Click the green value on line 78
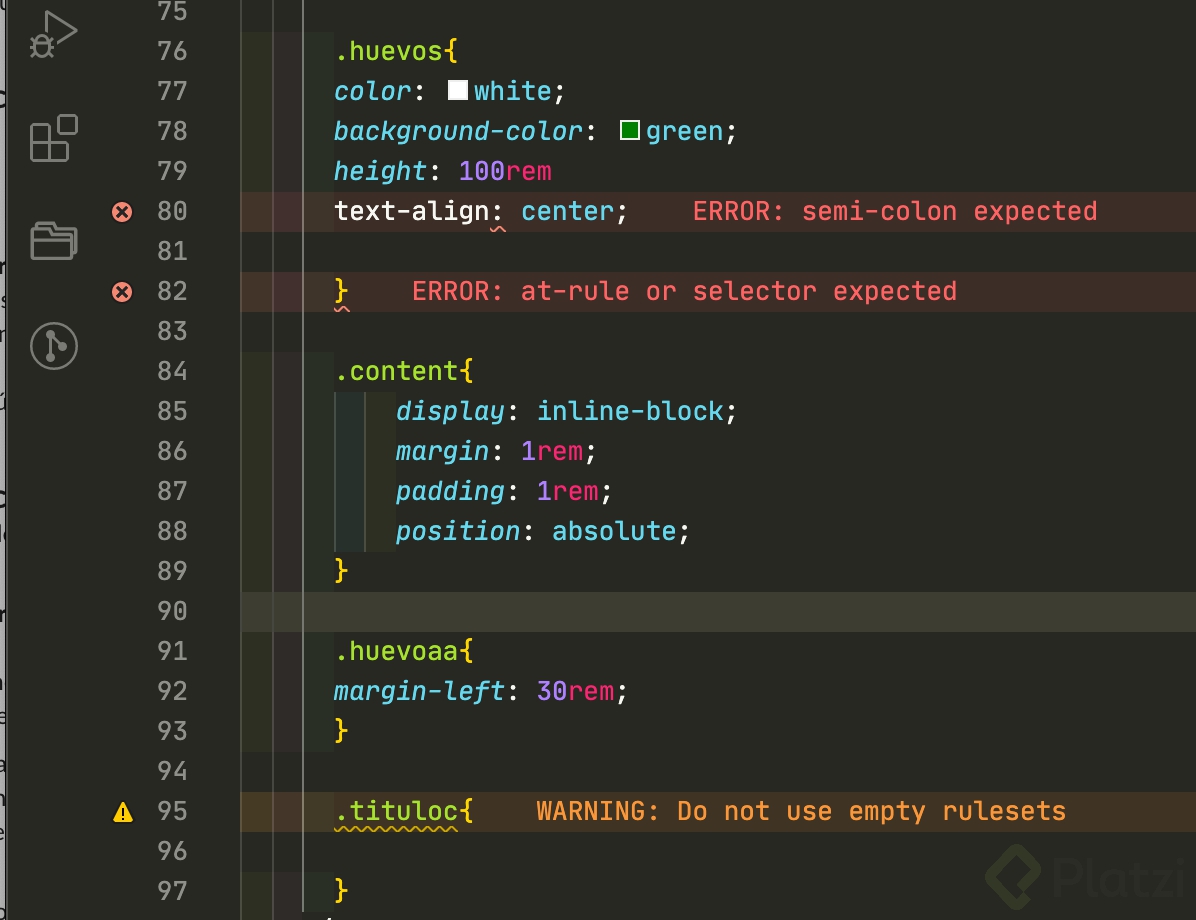 (x=684, y=131)
